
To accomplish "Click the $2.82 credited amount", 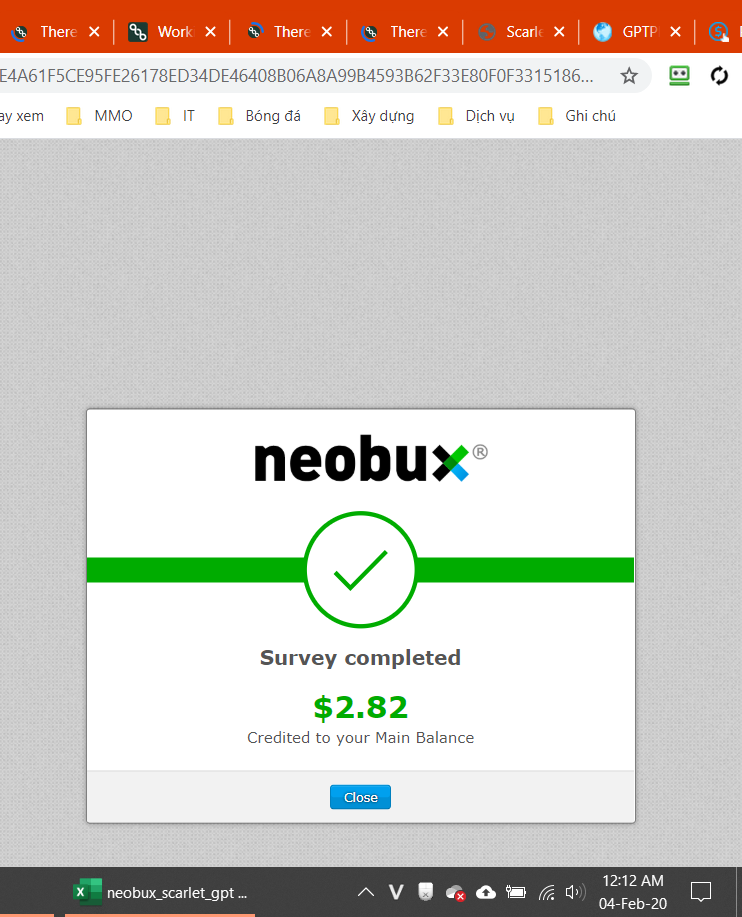I will (x=360, y=708).
